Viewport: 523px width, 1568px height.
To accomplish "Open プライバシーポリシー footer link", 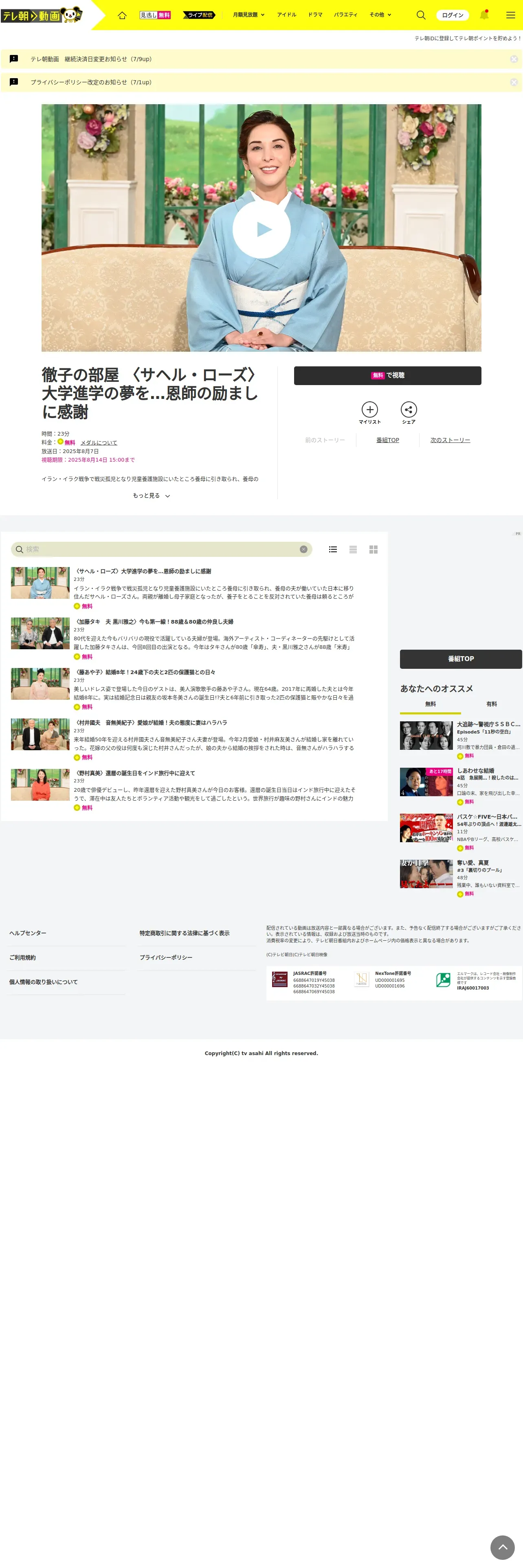I will pyautogui.click(x=166, y=957).
